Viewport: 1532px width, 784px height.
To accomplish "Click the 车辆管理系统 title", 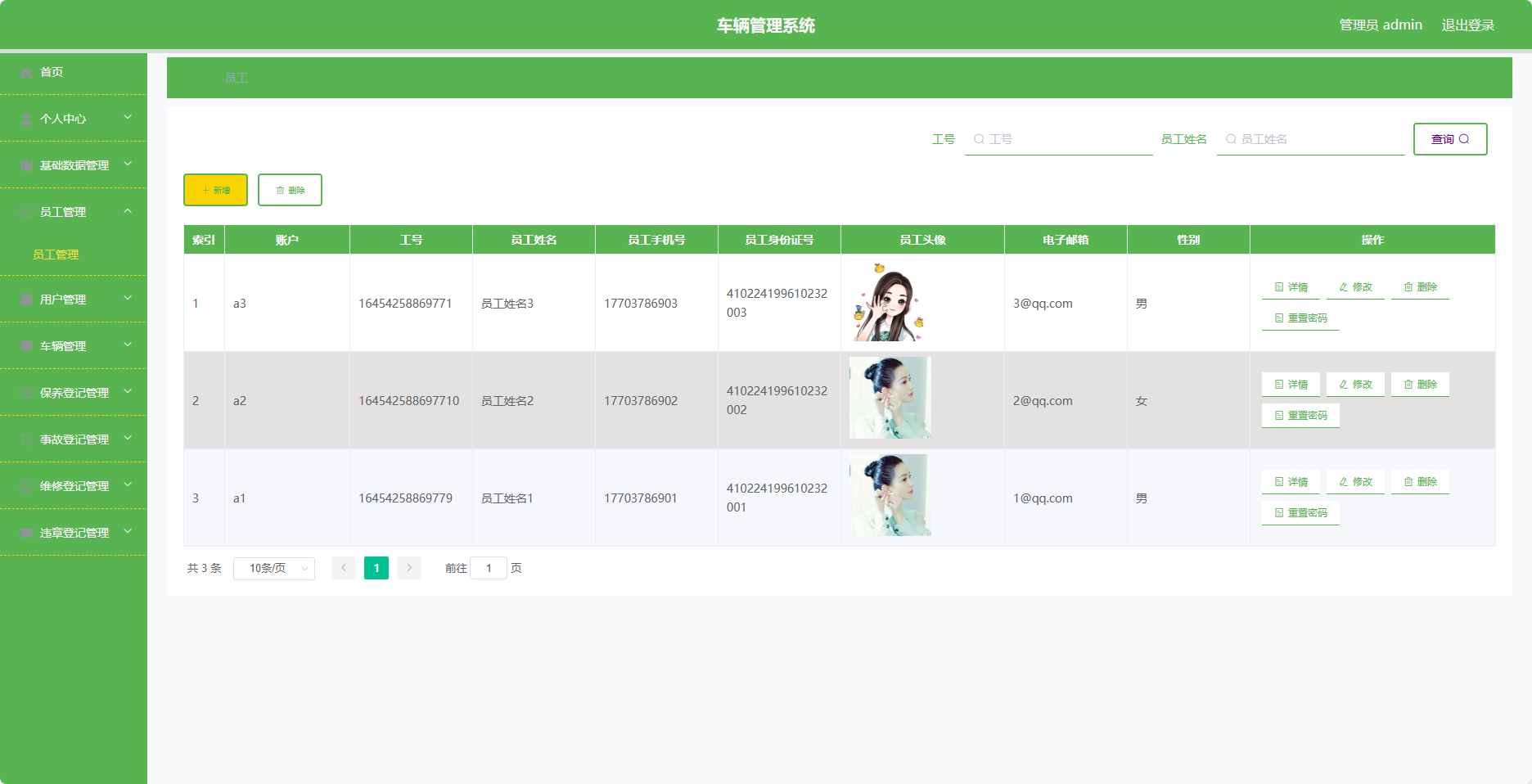I will click(766, 25).
